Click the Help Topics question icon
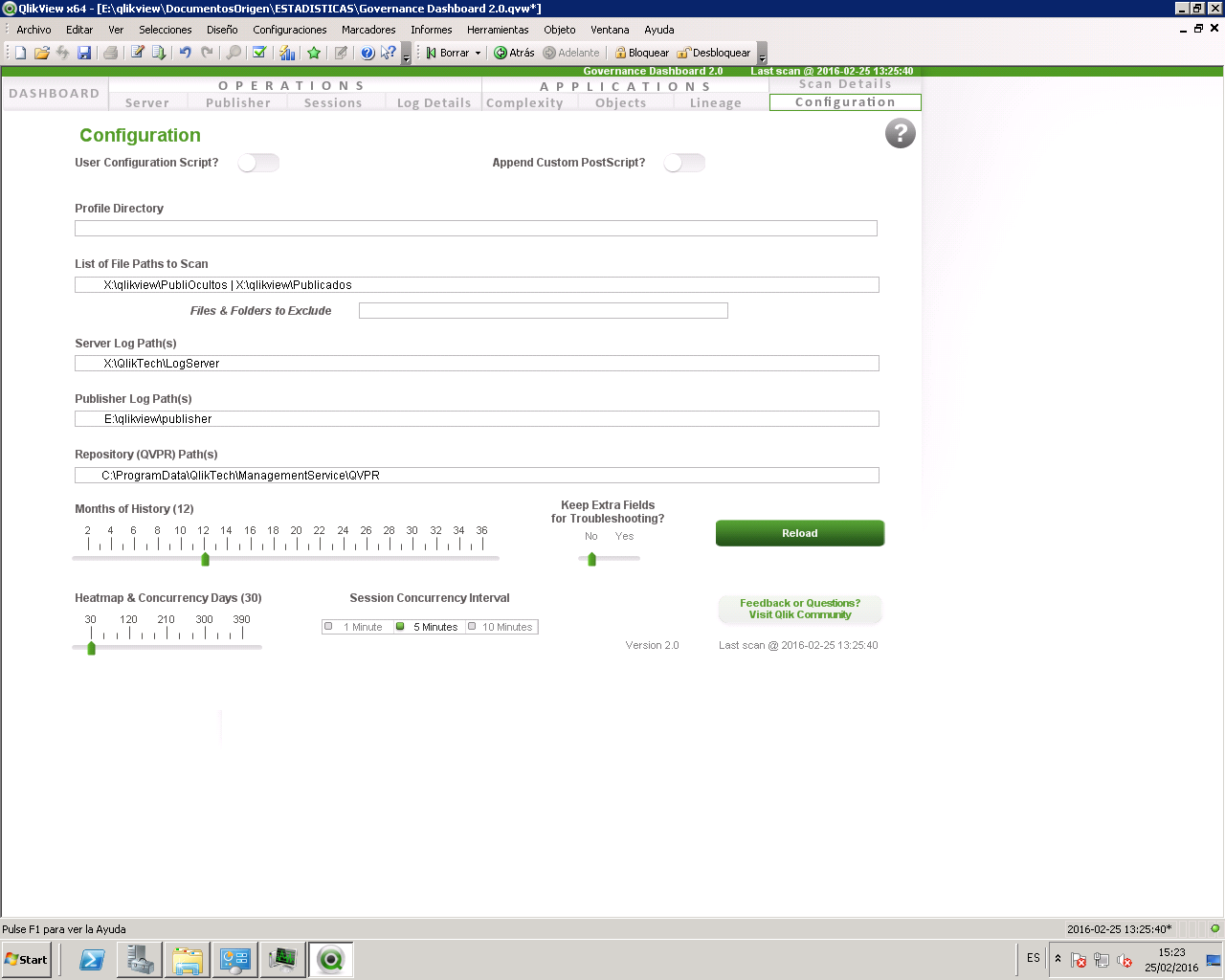This screenshot has height=980, width=1225. coord(367,53)
